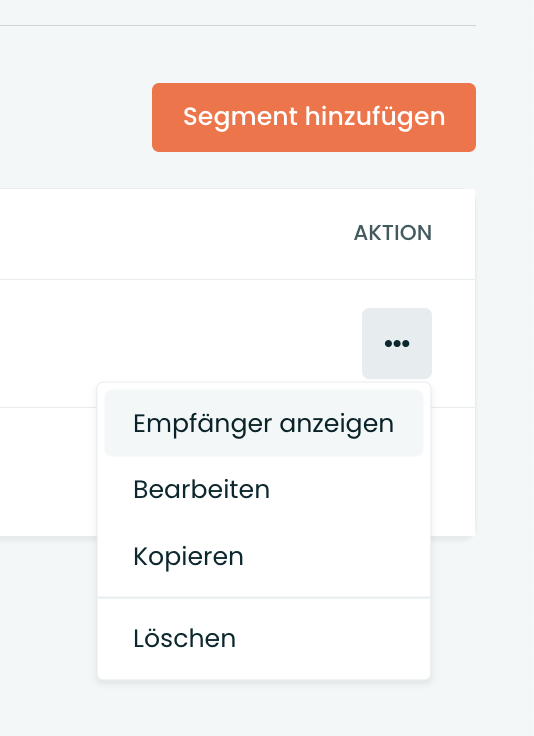Click the Segment hinzufügen label text
The width and height of the screenshot is (534, 736).
314,117
